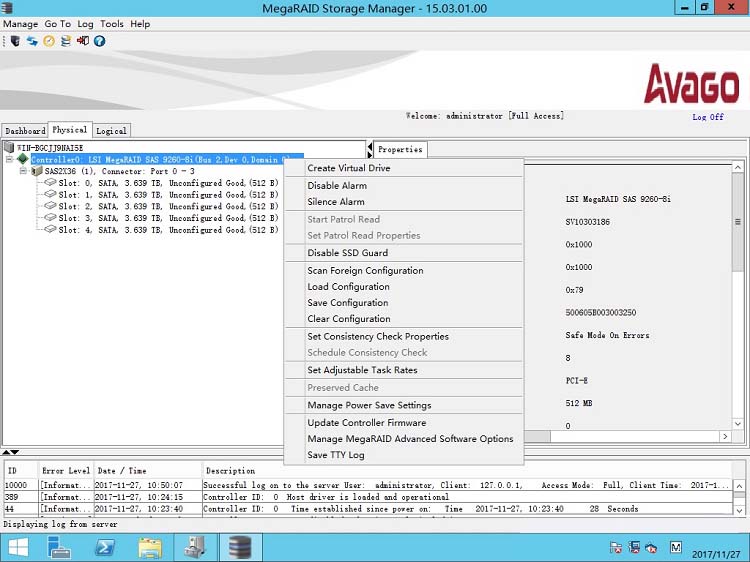
Task: Switch to the Logical tab
Action: tap(111, 131)
